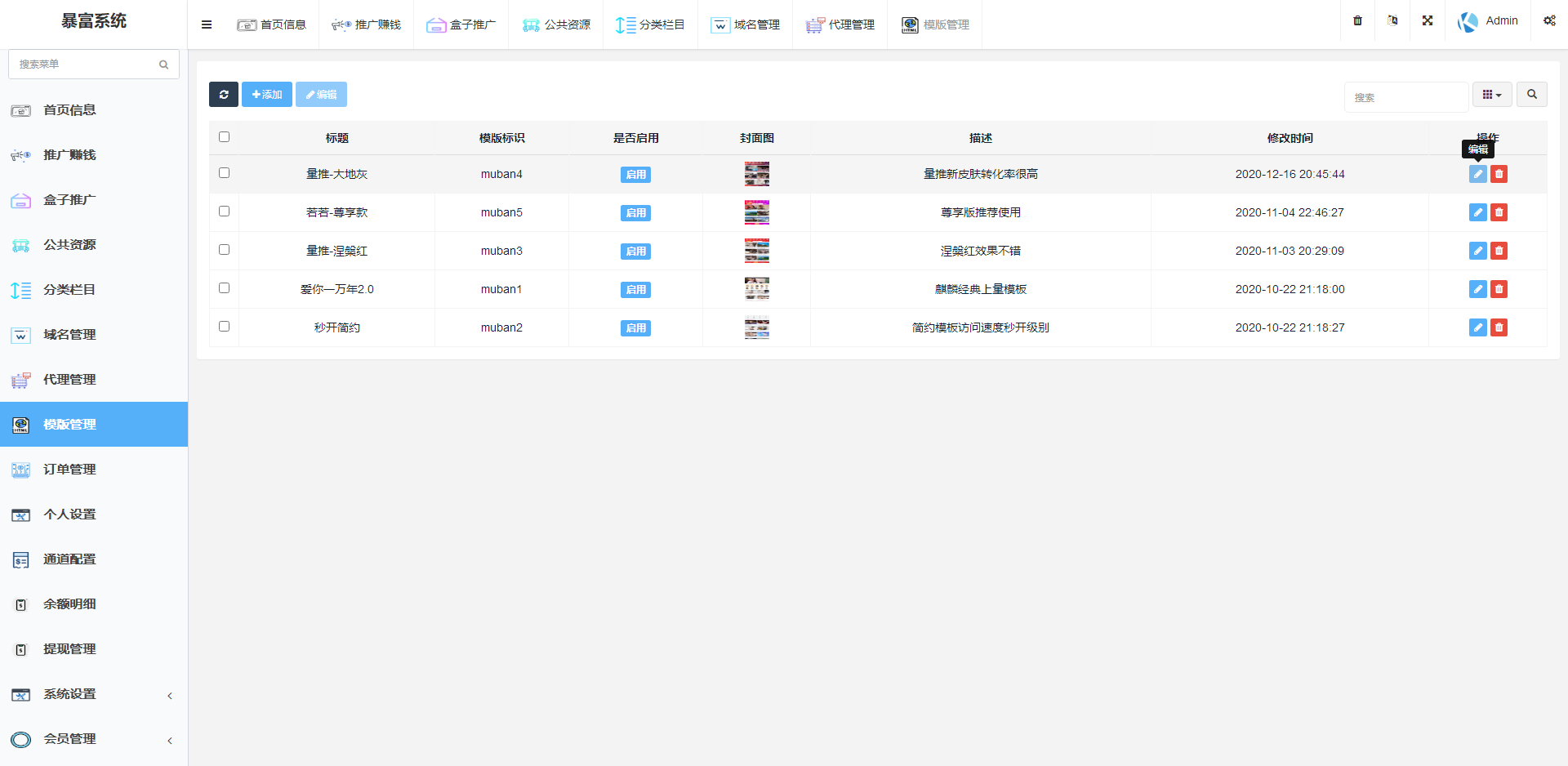Open the column display dropdown near search
Image resolution: width=1568 pixels, height=766 pixels.
1492,94
